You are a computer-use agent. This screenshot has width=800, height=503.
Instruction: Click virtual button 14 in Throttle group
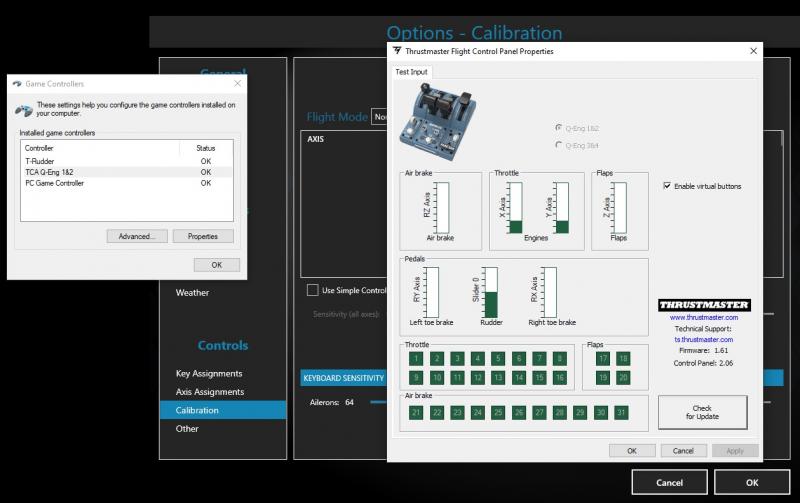pos(519,378)
